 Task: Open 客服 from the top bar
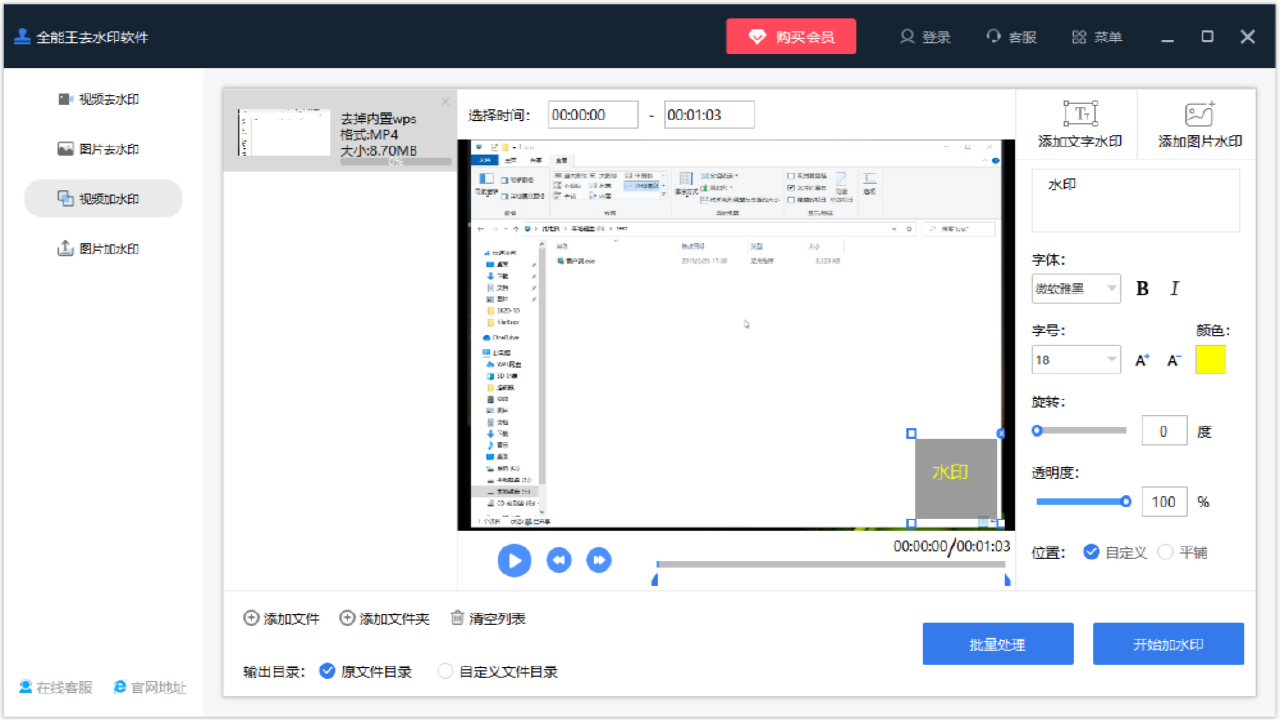1011,37
